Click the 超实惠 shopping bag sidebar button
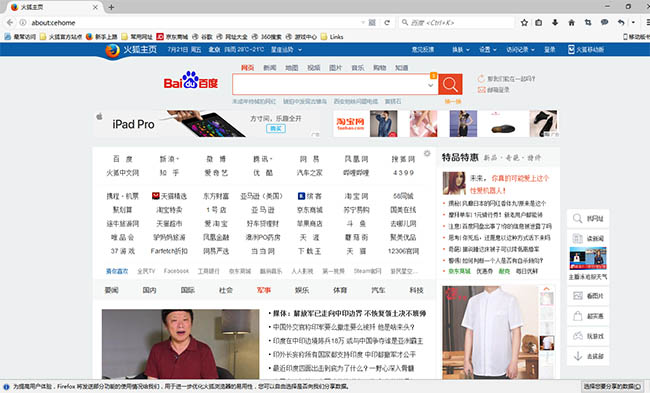This screenshot has height=393, width=650. 588,316
